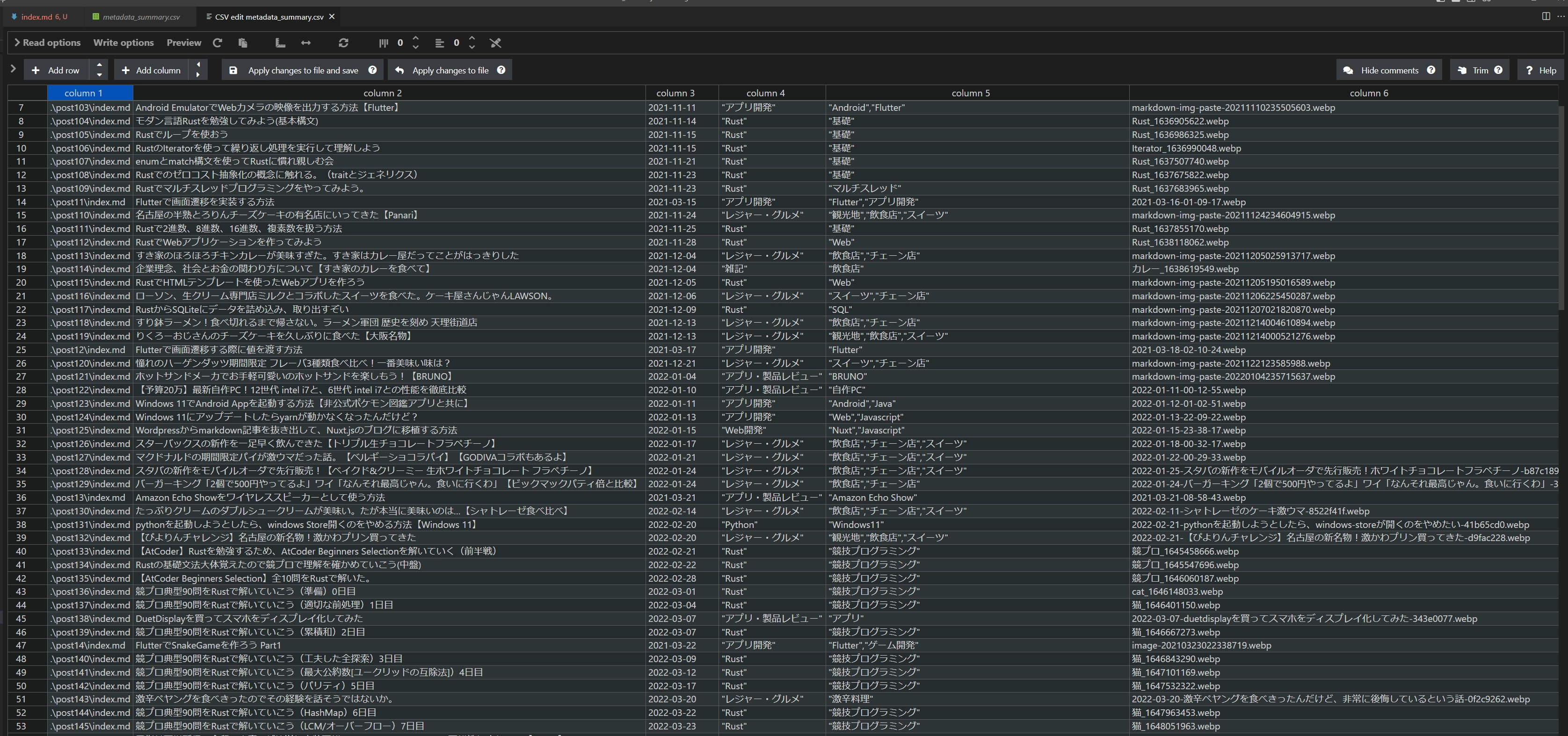The height and width of the screenshot is (736, 1568).
Task: Click the auto-fit column width arrows icon
Action: 306,43
